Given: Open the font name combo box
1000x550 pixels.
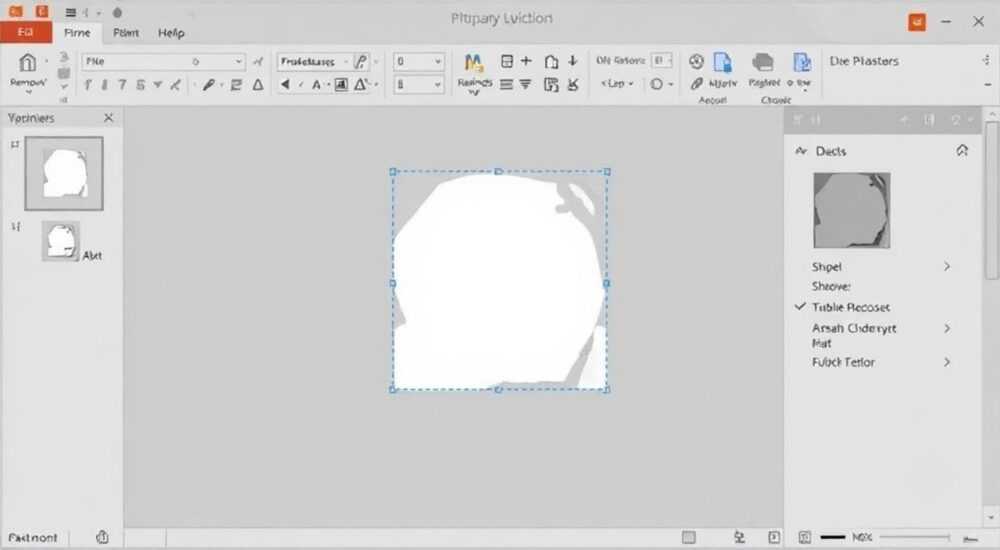Looking at the screenshot, I should pyautogui.click(x=163, y=61).
